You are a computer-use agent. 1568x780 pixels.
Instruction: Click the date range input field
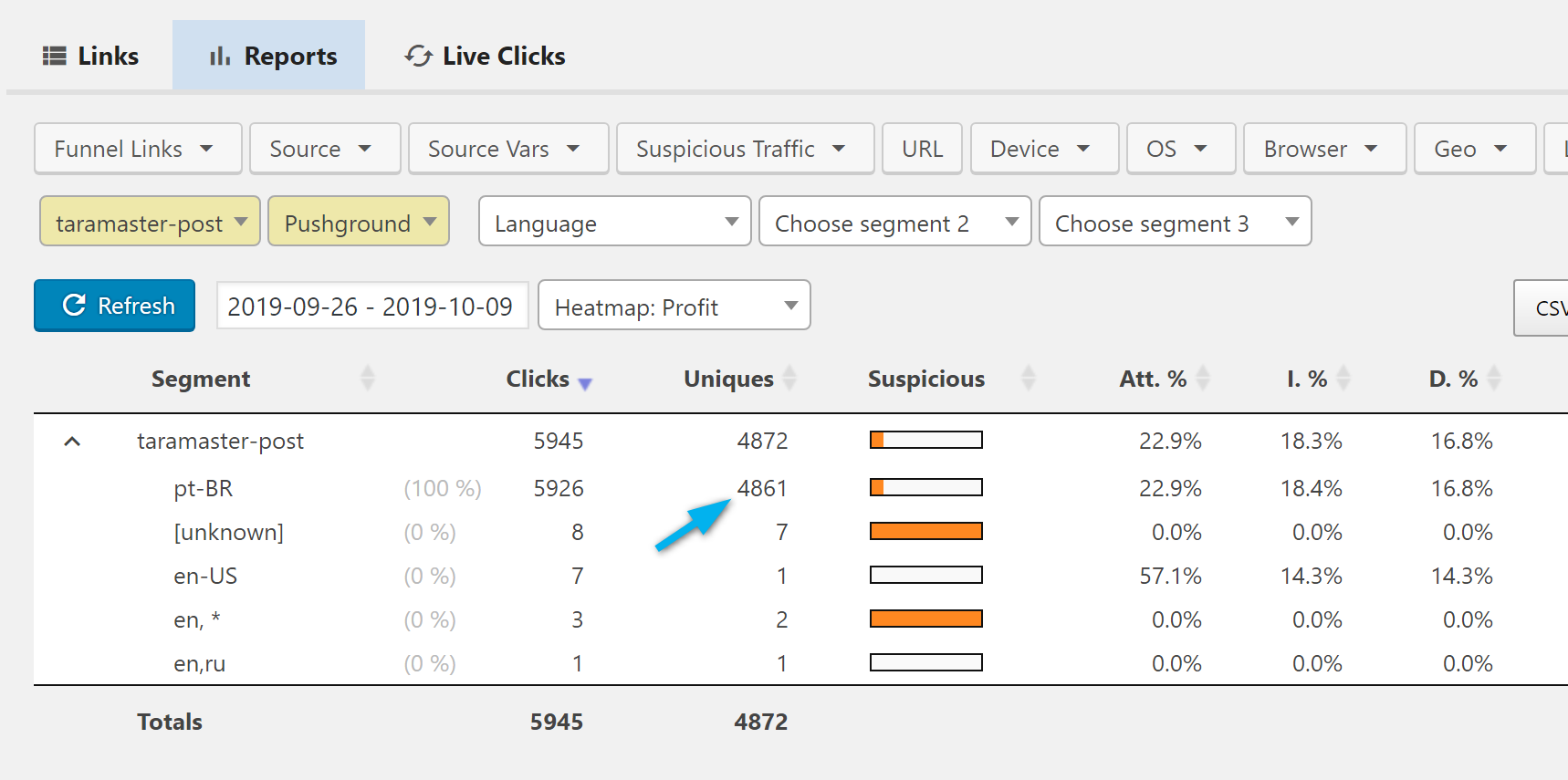(x=372, y=306)
